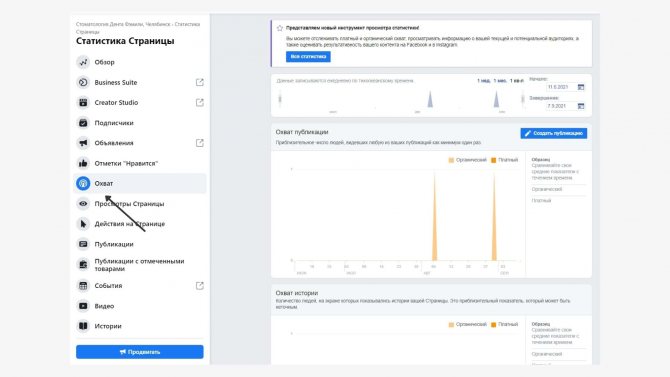Open Business Suite via external link icon

tap(200, 82)
